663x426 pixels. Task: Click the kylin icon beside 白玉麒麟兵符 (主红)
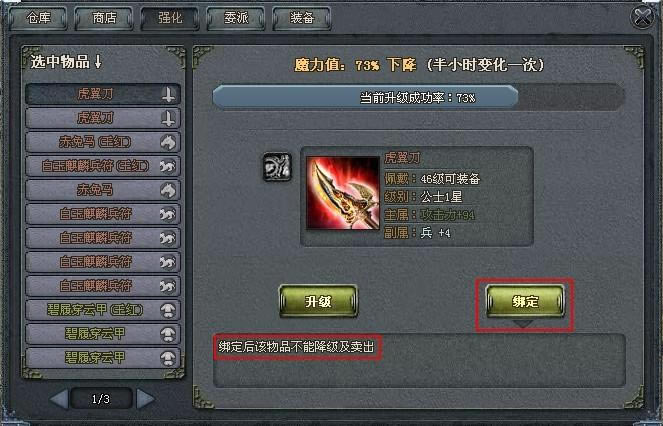pos(168,167)
